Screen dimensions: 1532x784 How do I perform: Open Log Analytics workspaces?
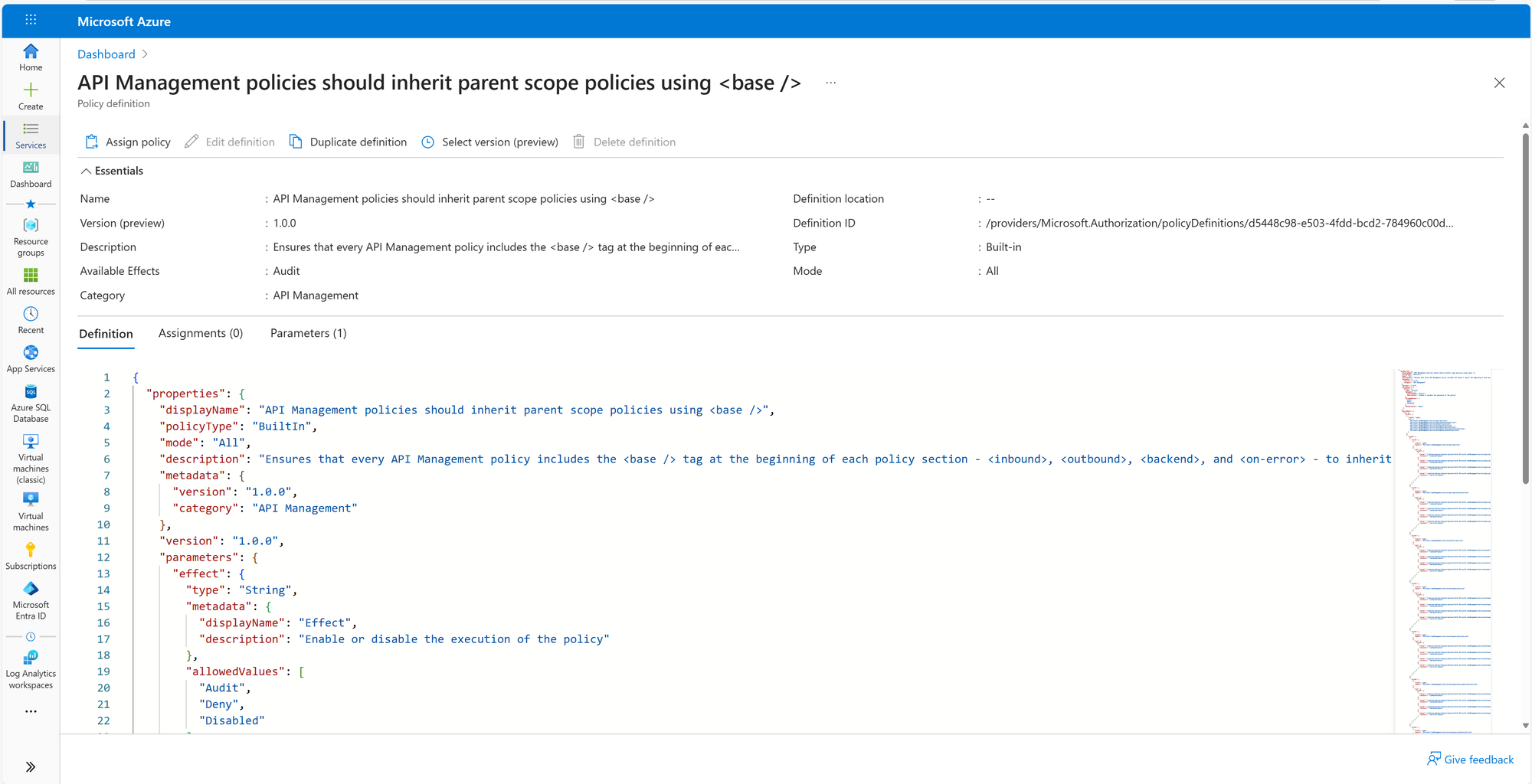31,670
